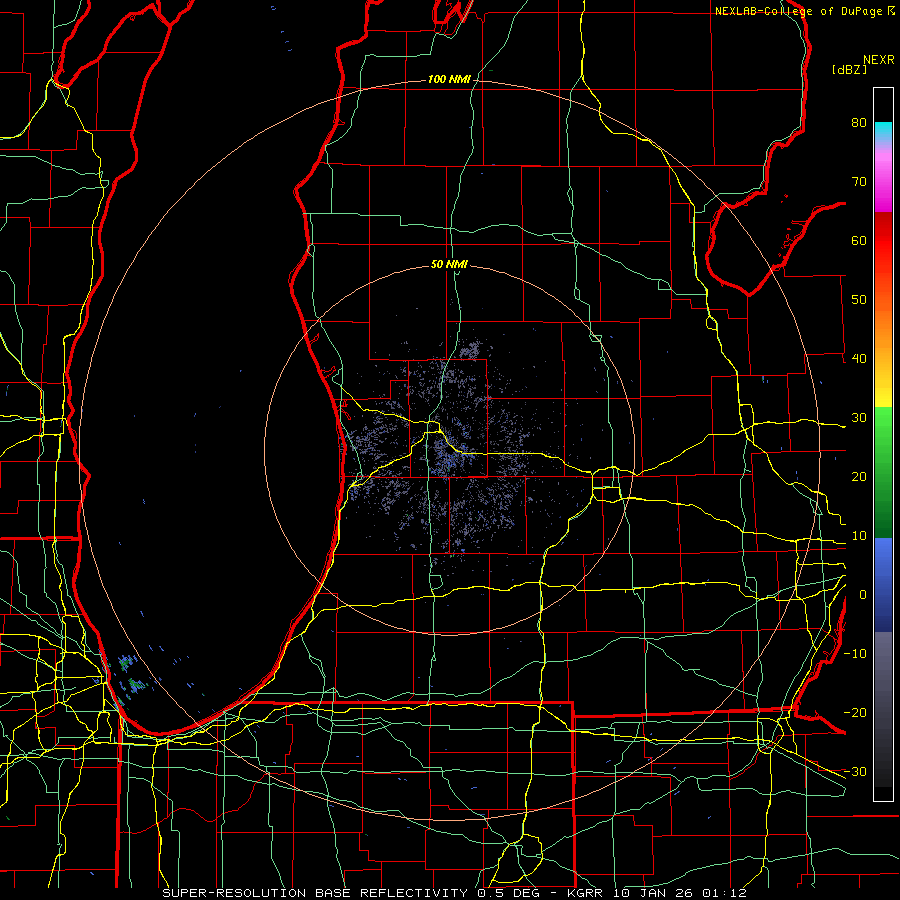Click the -20 dBZ scale label
The width and height of the screenshot is (900, 900).
[x=855, y=712]
